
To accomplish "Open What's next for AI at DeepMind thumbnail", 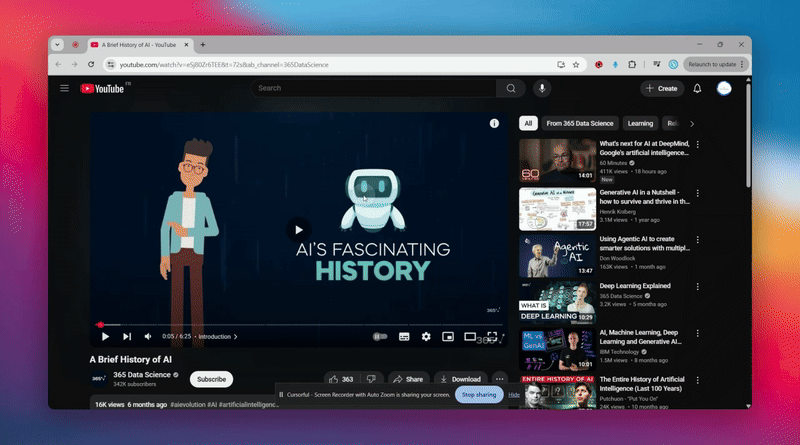I will (557, 161).
